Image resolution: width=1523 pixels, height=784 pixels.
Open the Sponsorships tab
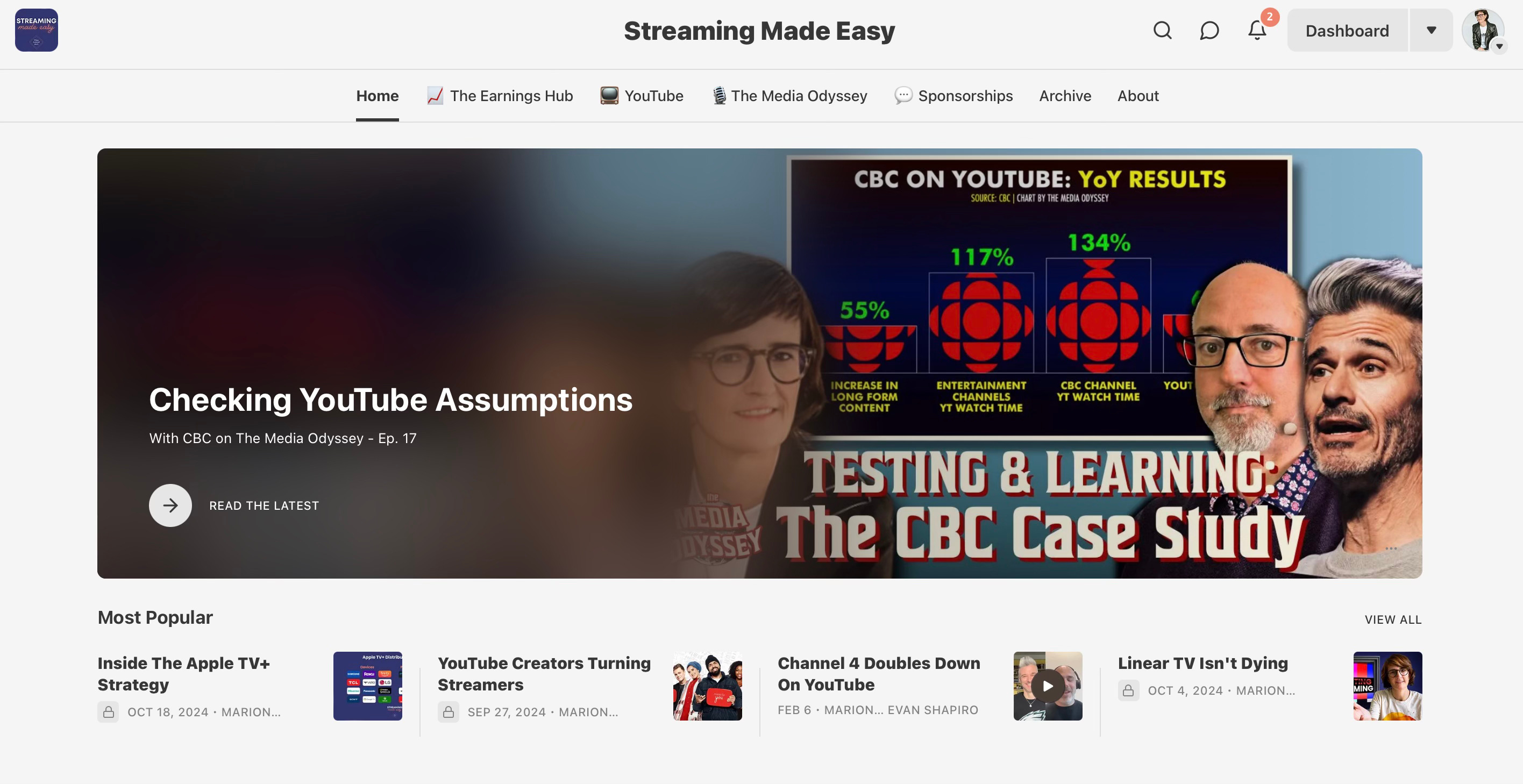click(953, 96)
